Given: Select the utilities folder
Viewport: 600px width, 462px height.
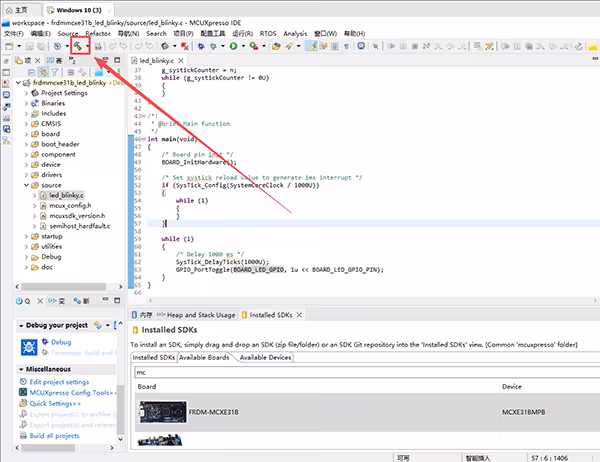Looking at the screenshot, I should click(x=51, y=246).
